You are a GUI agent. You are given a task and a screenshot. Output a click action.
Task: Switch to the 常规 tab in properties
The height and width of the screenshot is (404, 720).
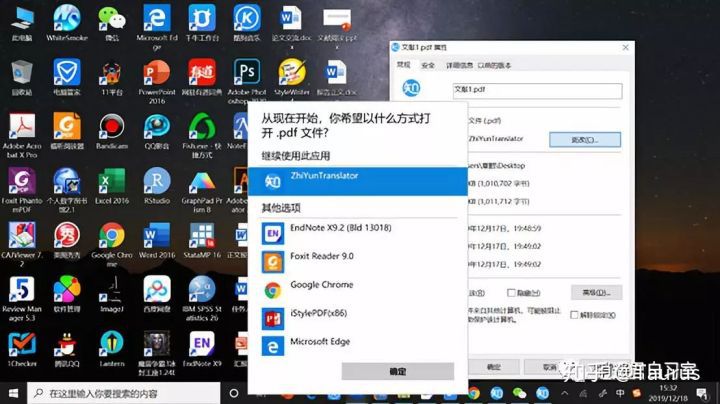pyautogui.click(x=404, y=65)
